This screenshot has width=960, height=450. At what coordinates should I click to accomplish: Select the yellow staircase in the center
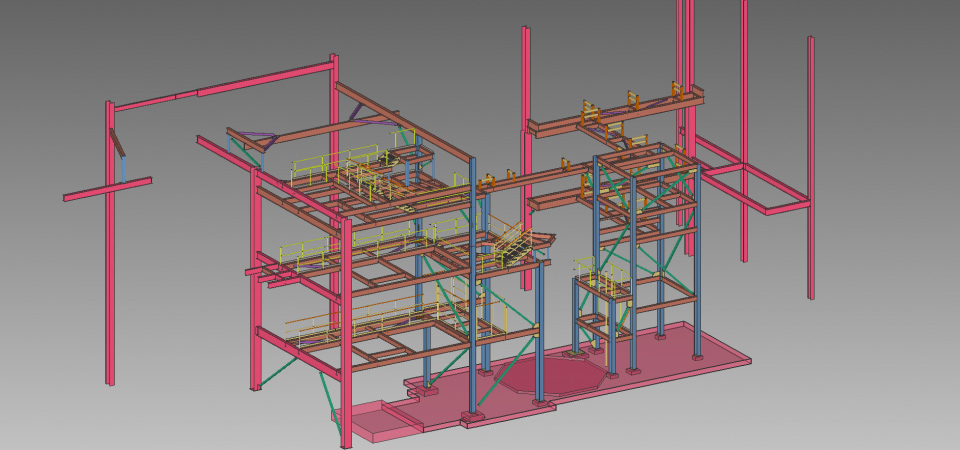pos(513,243)
